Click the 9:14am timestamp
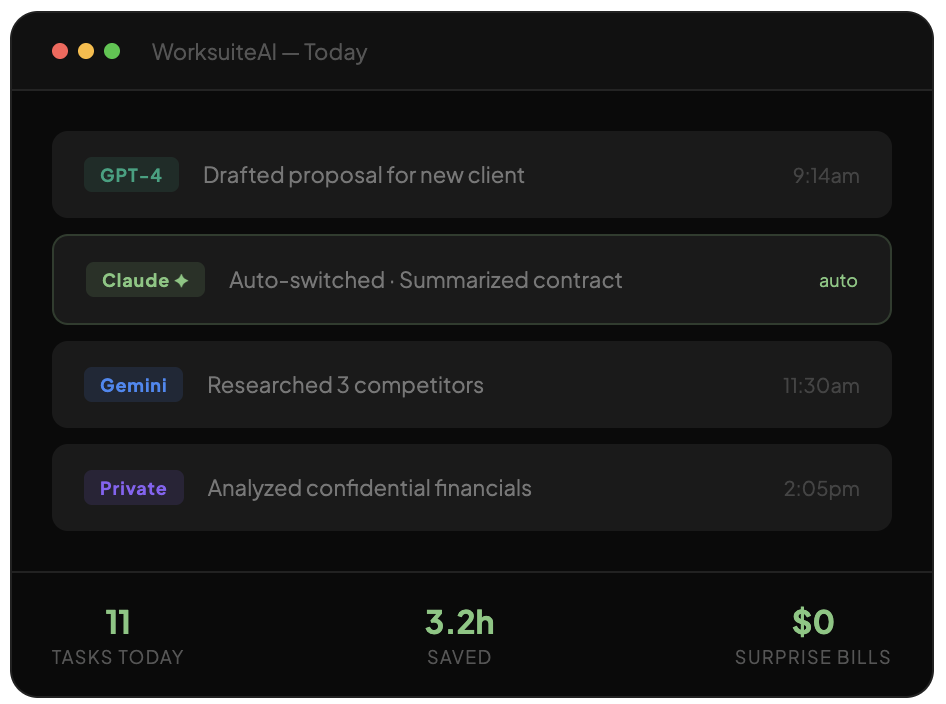This screenshot has height=704, width=946. tap(826, 176)
